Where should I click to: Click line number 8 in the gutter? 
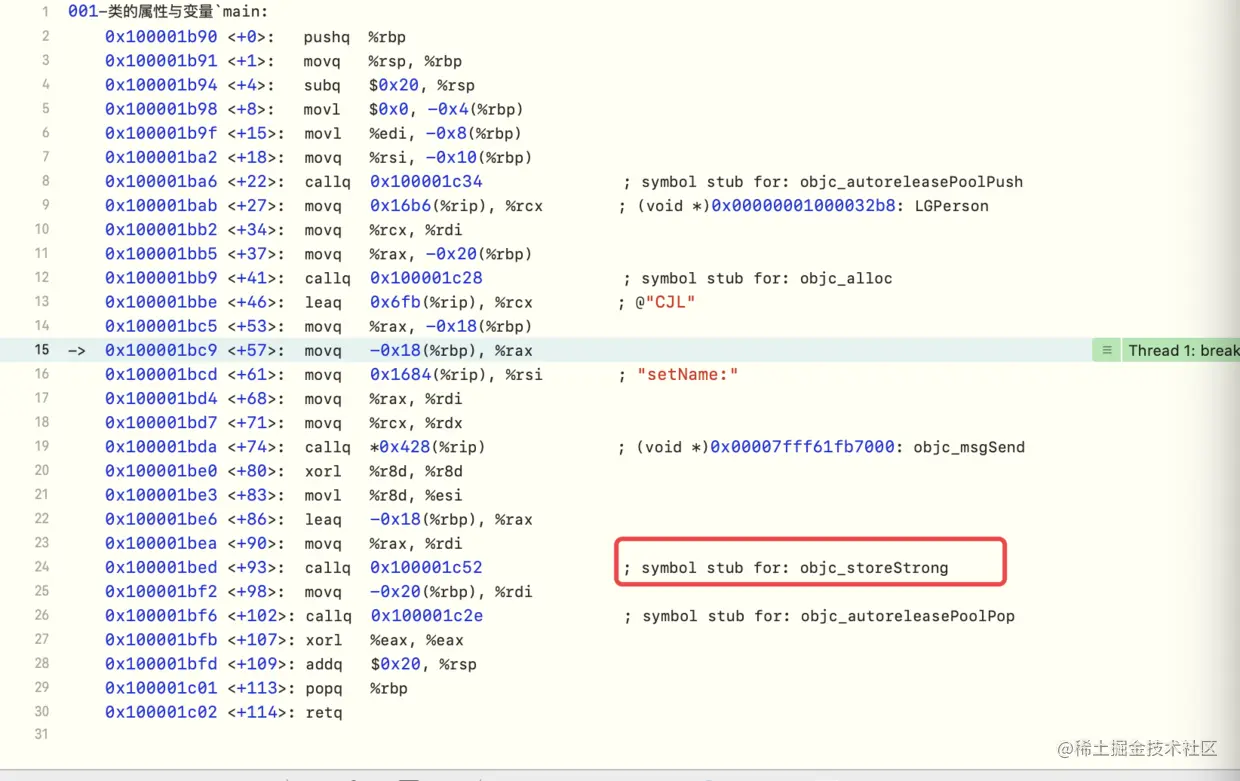45,181
